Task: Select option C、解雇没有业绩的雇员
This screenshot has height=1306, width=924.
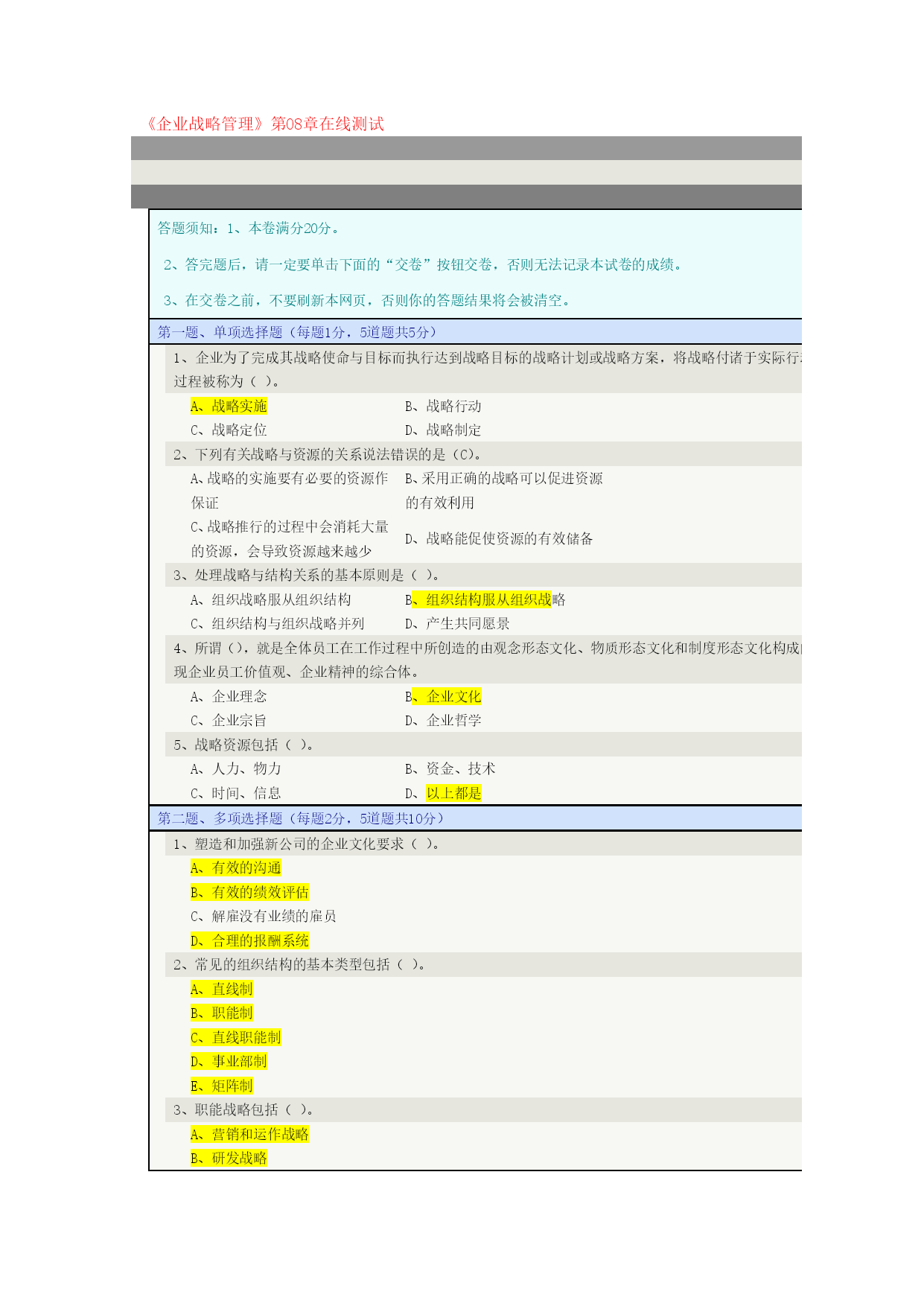Action: 263,916
